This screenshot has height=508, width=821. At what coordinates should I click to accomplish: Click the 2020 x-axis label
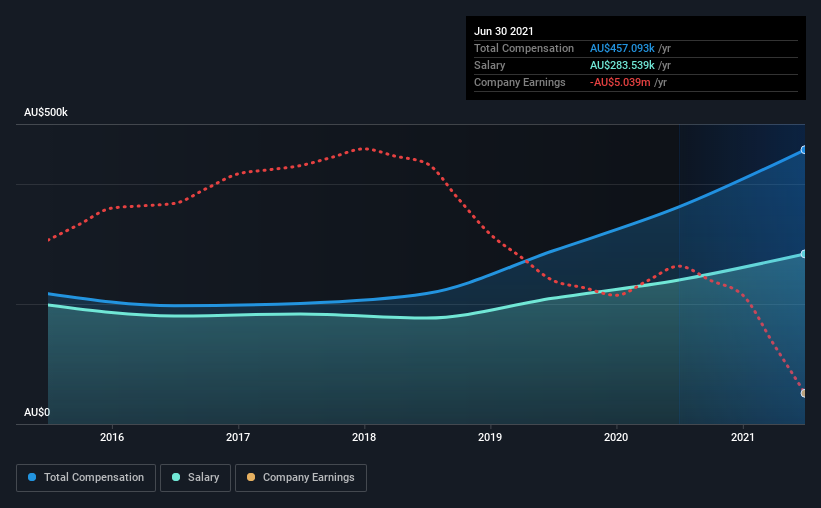coord(616,437)
